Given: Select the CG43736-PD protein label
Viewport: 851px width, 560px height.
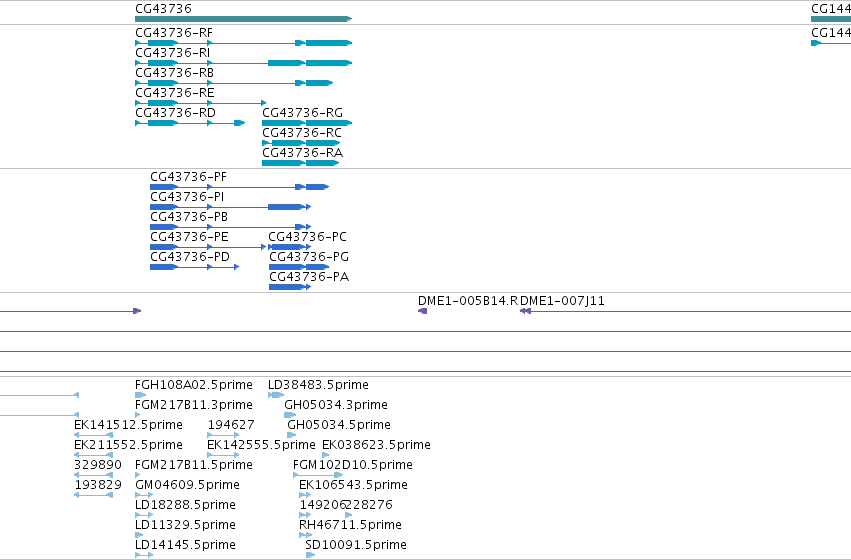Looking at the screenshot, I should click(190, 257).
